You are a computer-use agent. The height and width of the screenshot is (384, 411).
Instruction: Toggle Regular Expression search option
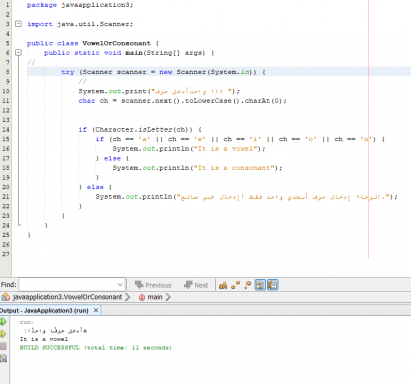[247, 285]
